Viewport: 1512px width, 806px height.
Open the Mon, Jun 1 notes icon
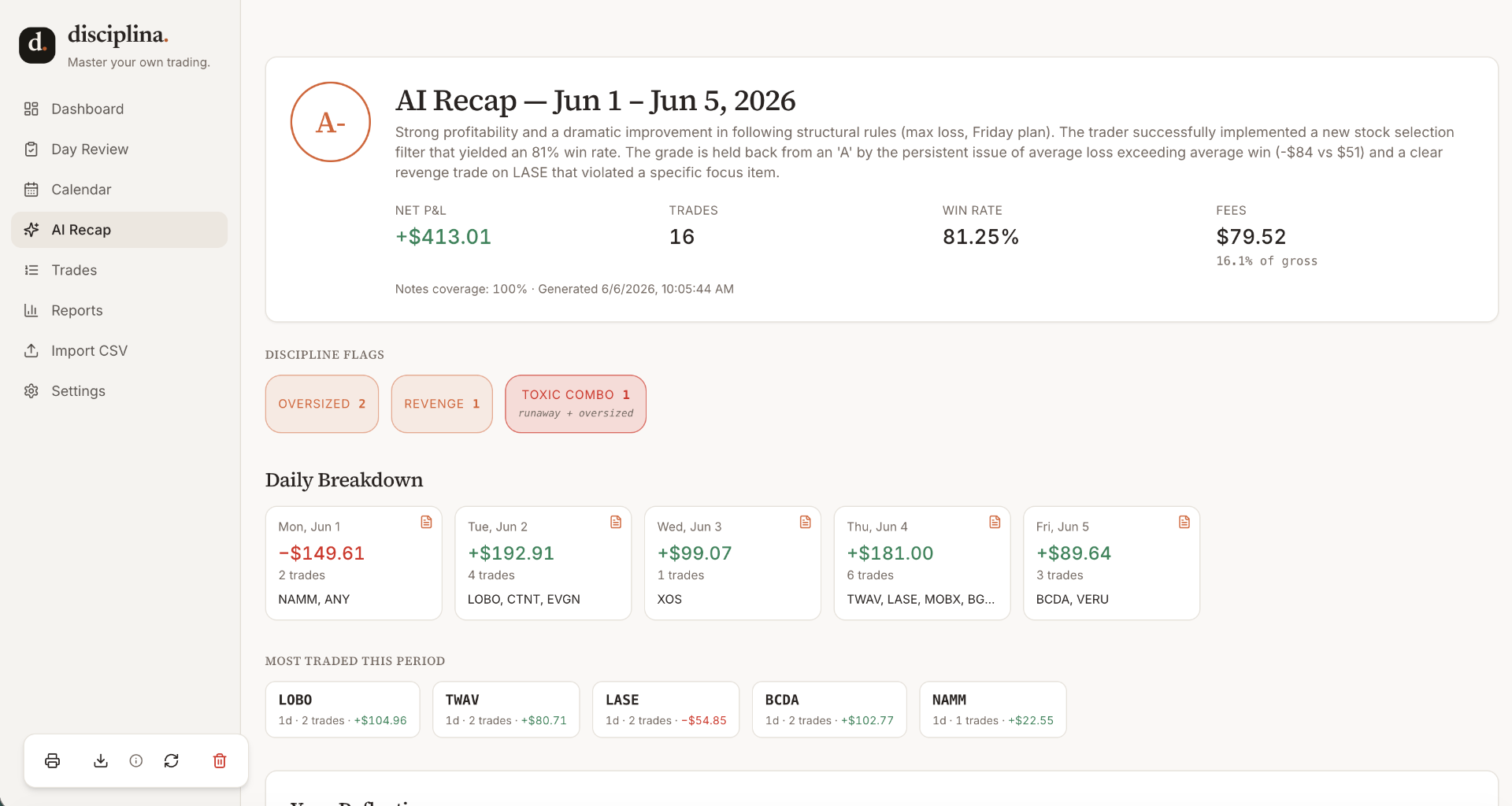[426, 523]
